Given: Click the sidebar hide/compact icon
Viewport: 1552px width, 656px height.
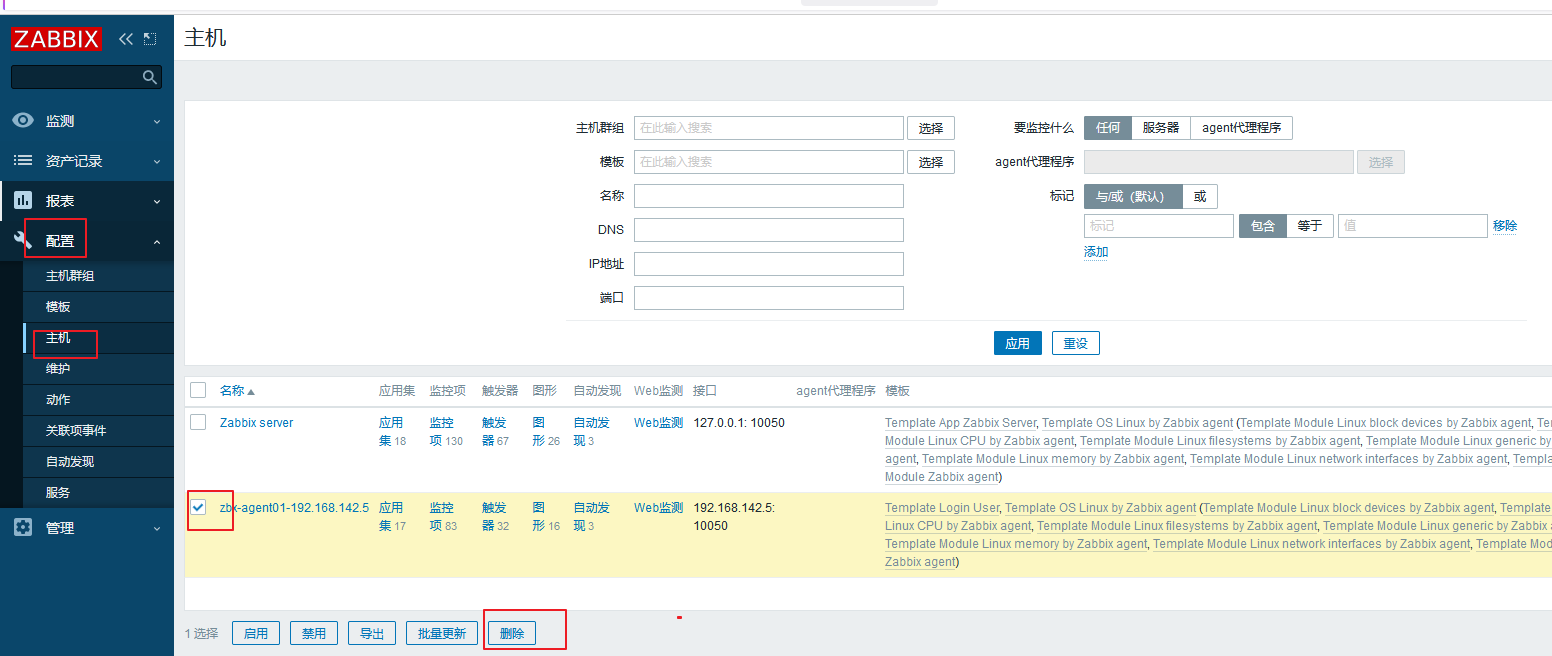Looking at the screenshot, I should [150, 39].
